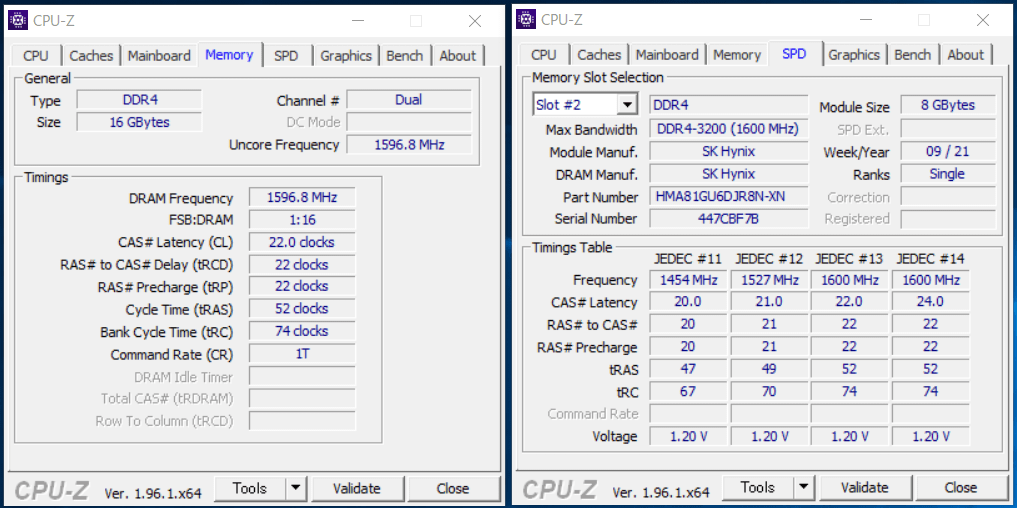Image resolution: width=1017 pixels, height=508 pixels.
Task: Open CPU tab in left CPU-Z window
Action: click(36, 56)
